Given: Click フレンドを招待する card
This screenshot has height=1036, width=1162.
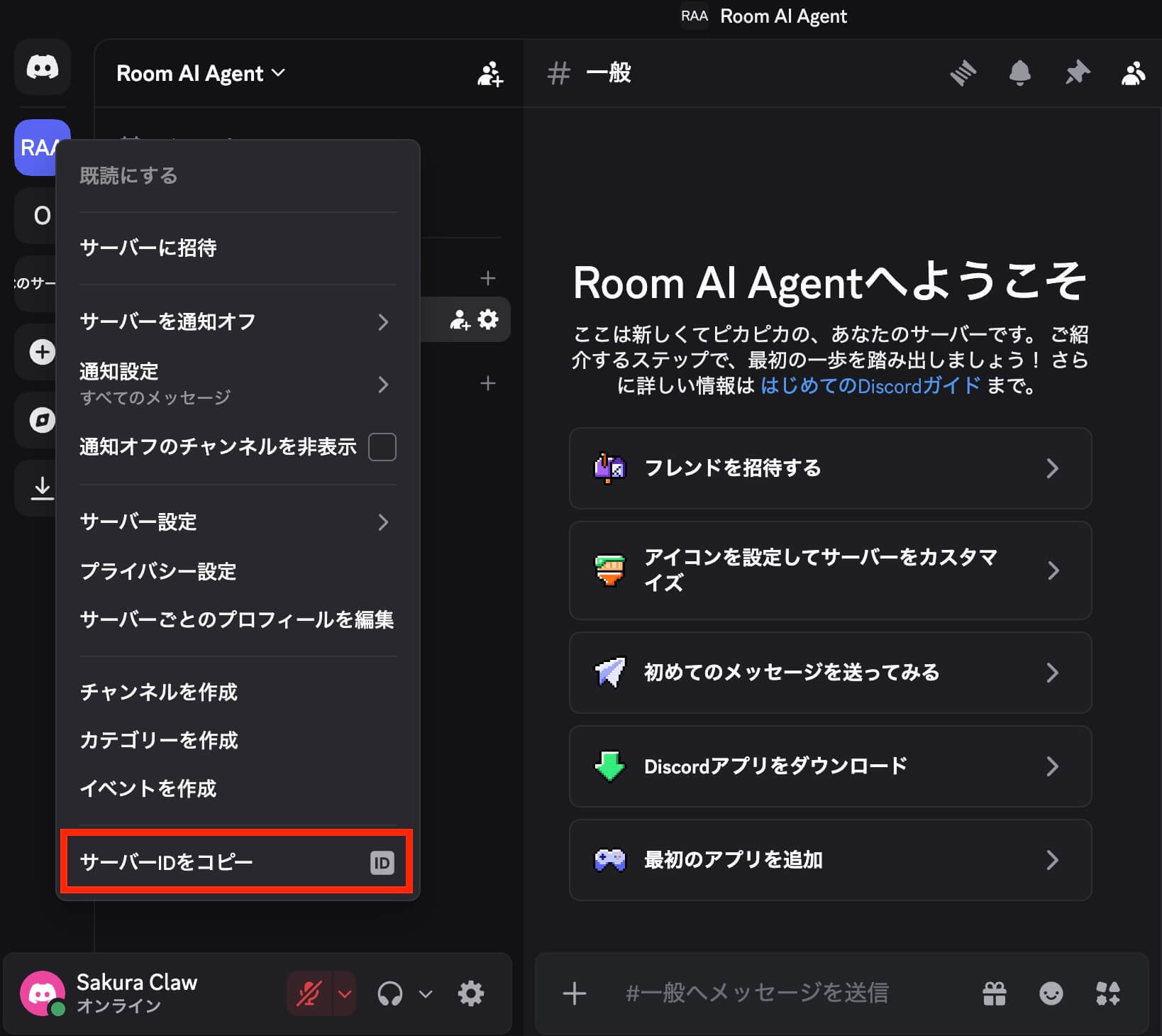Looking at the screenshot, I should 829,468.
